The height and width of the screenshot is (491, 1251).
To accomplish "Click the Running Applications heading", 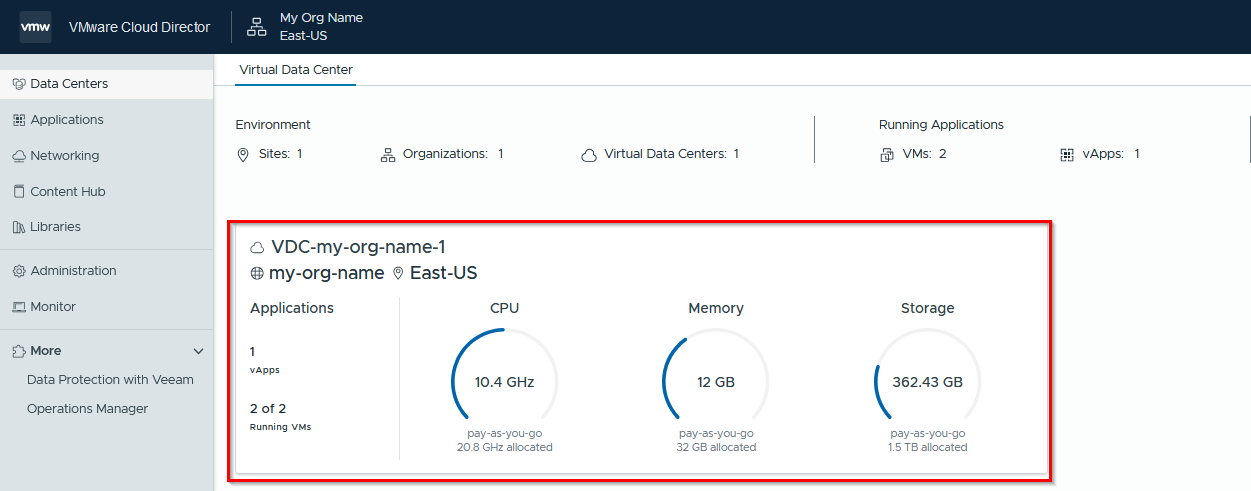I will (x=941, y=125).
